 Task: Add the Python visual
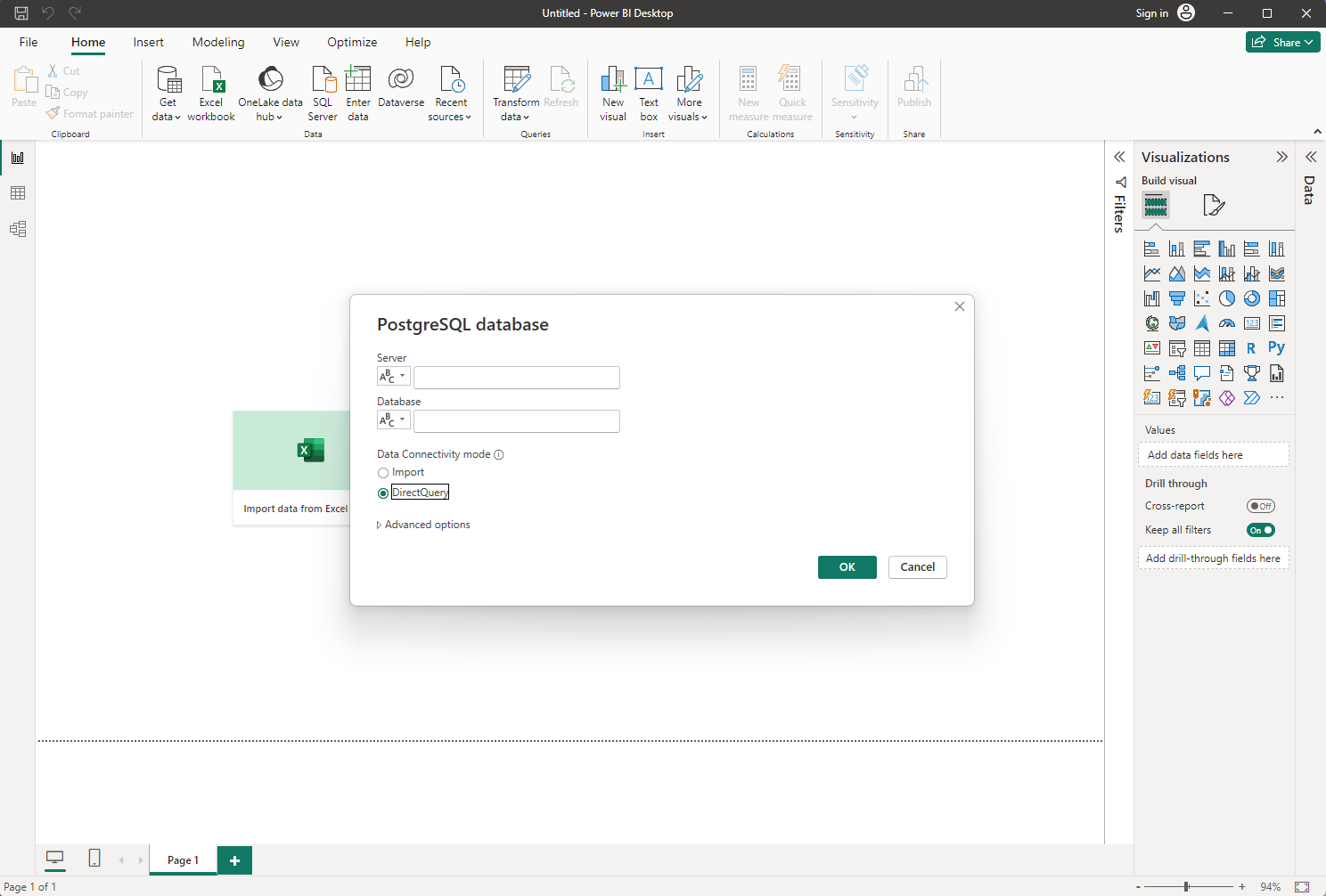click(1277, 348)
